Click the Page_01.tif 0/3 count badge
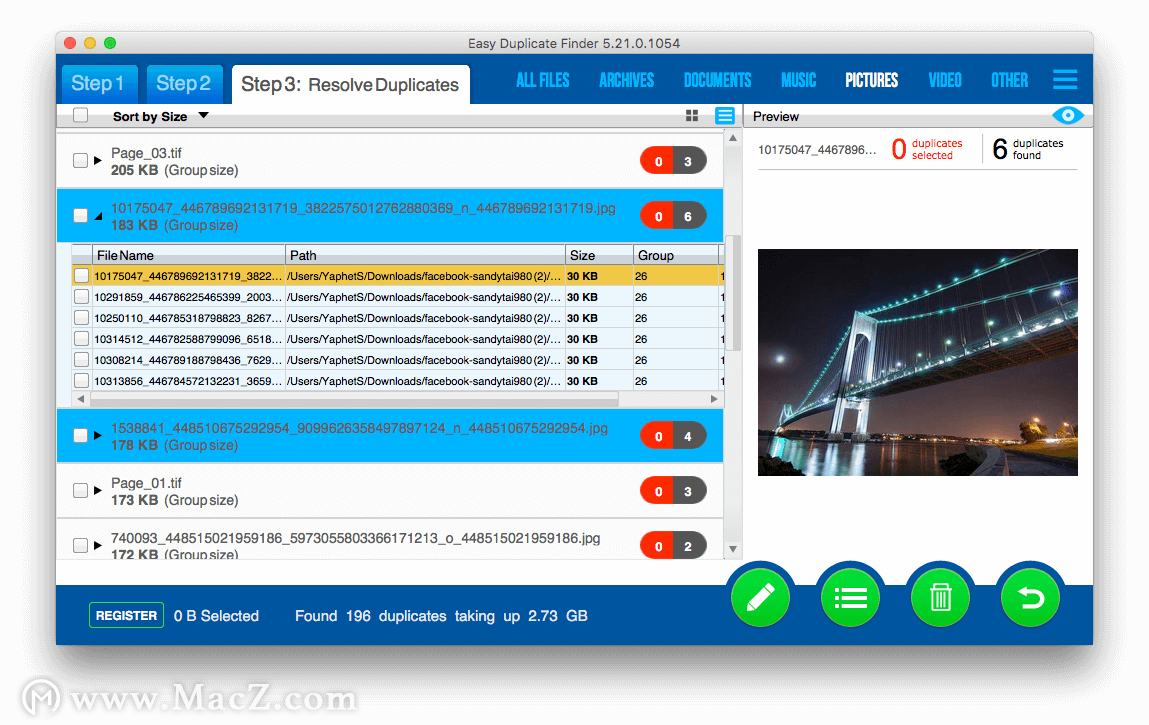This screenshot has height=725, width=1149. (673, 490)
